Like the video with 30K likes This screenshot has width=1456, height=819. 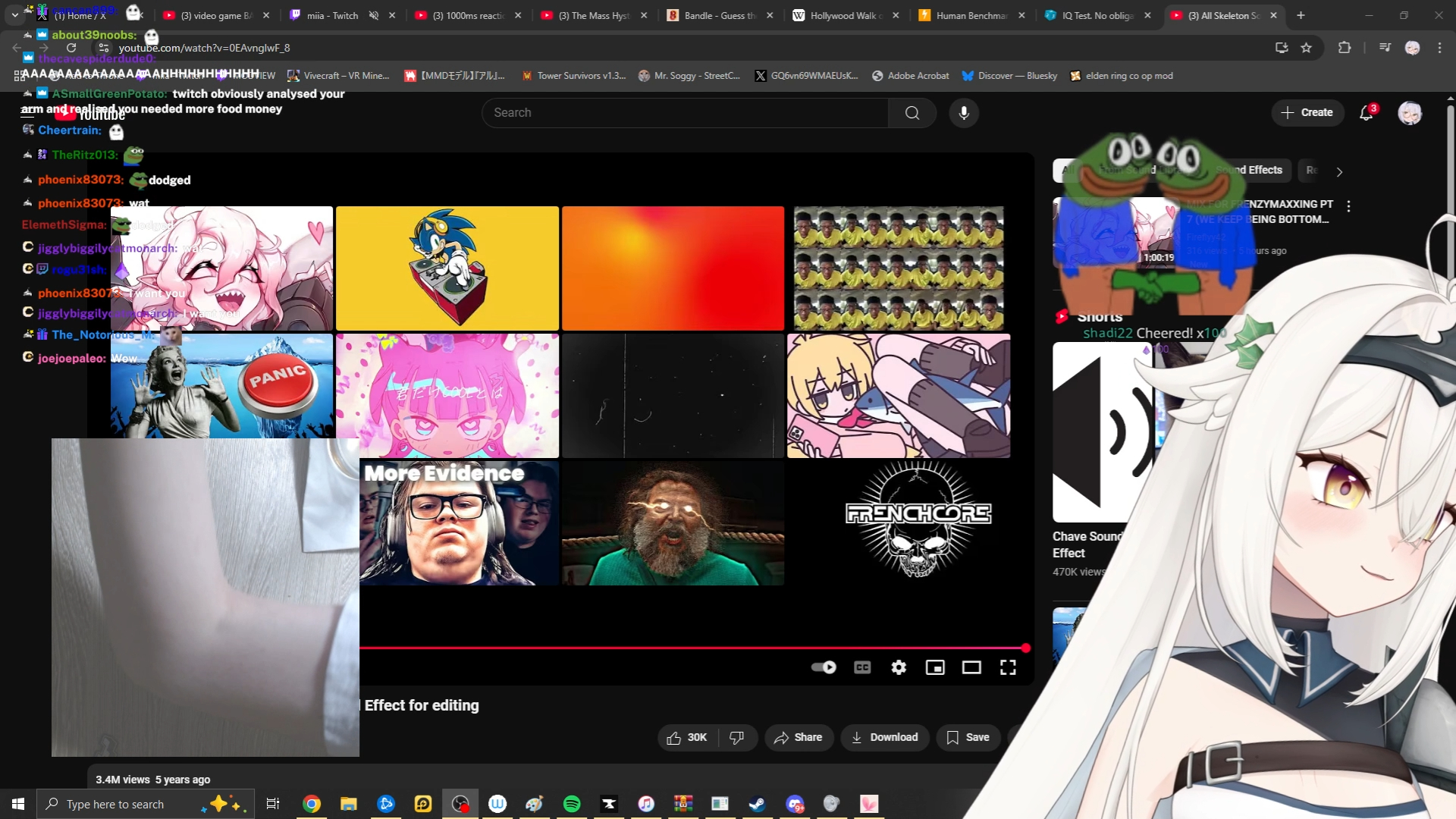click(687, 737)
